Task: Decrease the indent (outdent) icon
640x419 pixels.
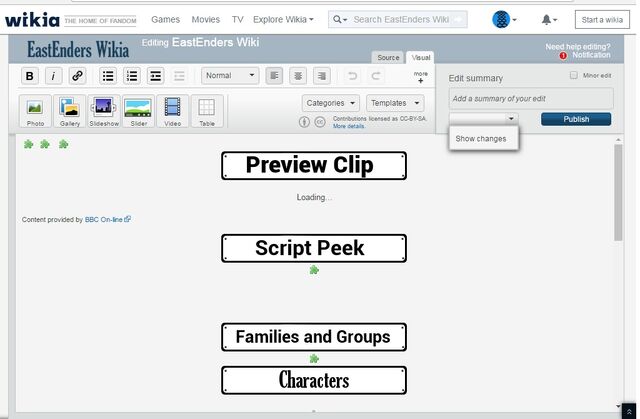Action: [179, 76]
